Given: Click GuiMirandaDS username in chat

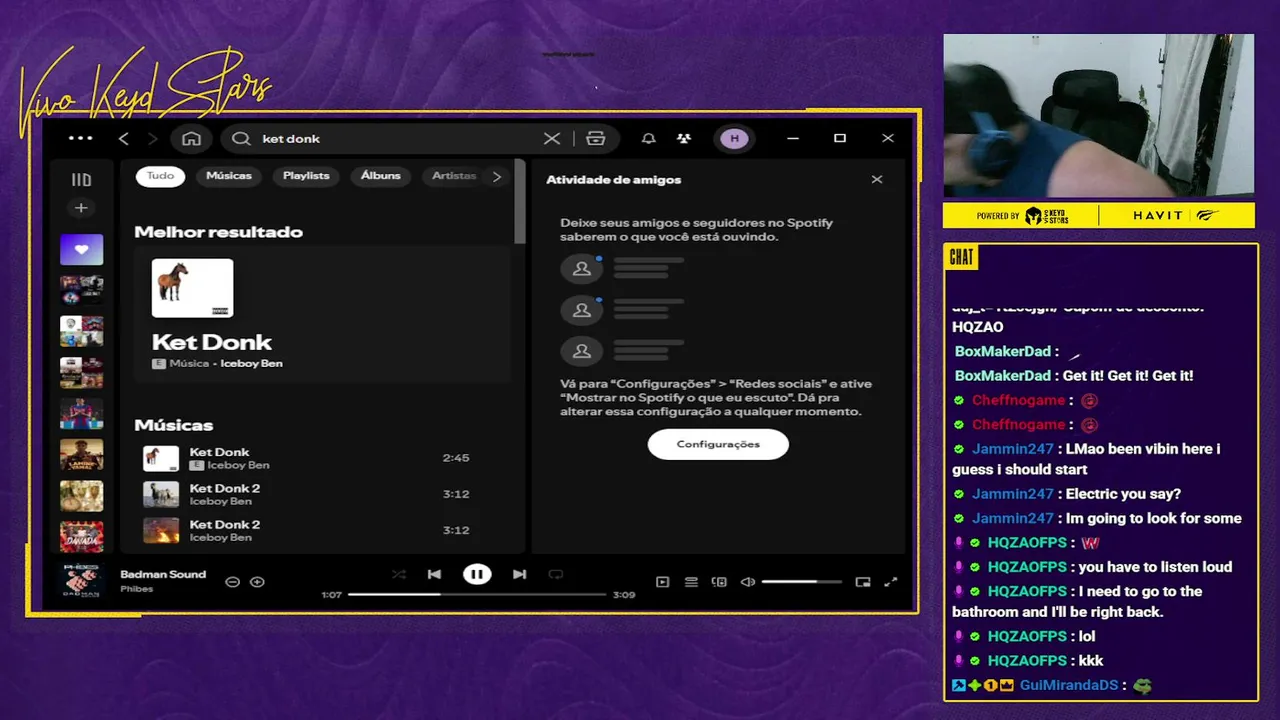Looking at the screenshot, I should pos(1069,686).
